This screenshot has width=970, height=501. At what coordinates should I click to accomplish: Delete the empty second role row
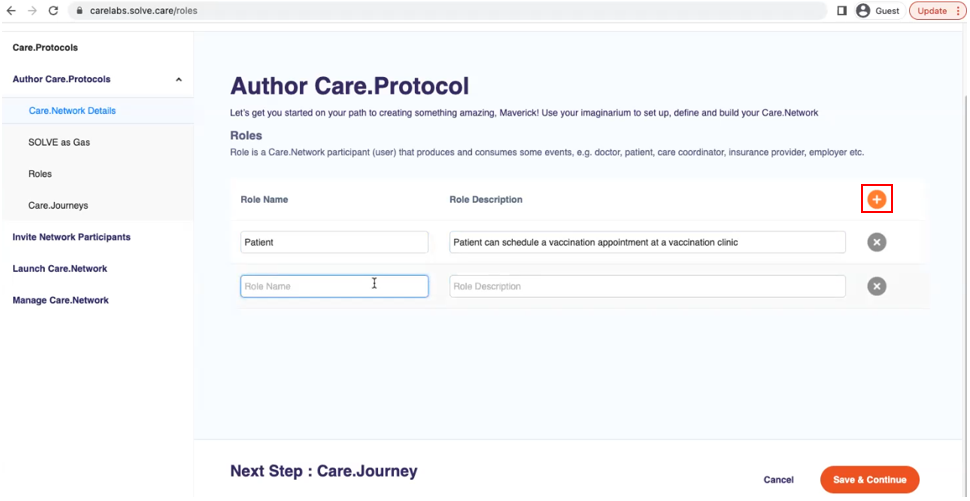(x=876, y=287)
